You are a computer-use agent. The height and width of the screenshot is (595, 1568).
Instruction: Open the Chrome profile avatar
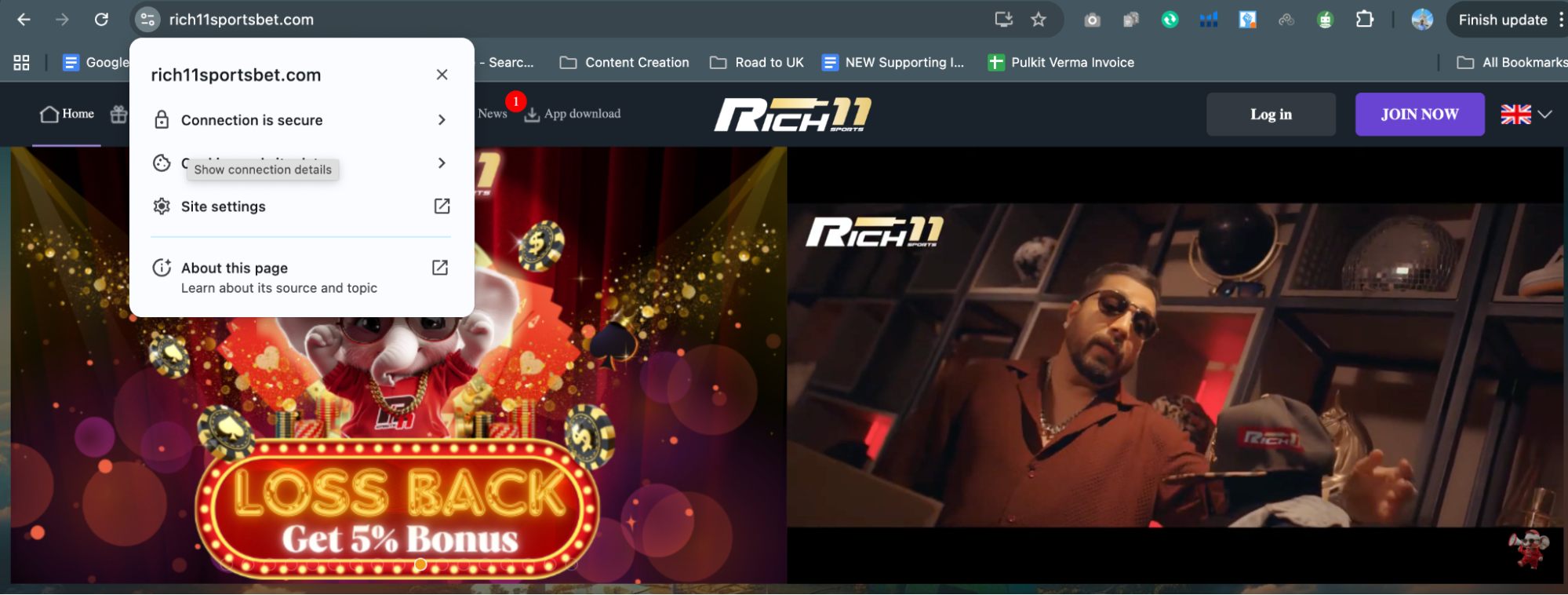[1421, 20]
